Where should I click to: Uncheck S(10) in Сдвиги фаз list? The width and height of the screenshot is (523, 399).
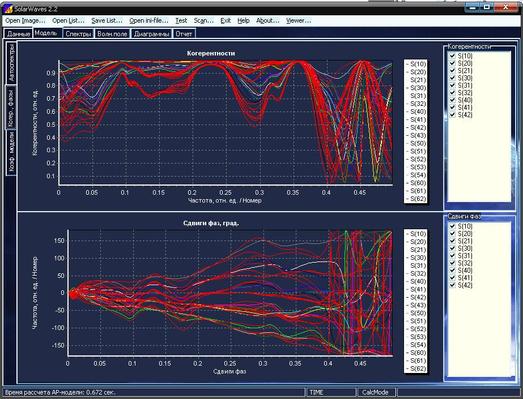[453, 226]
